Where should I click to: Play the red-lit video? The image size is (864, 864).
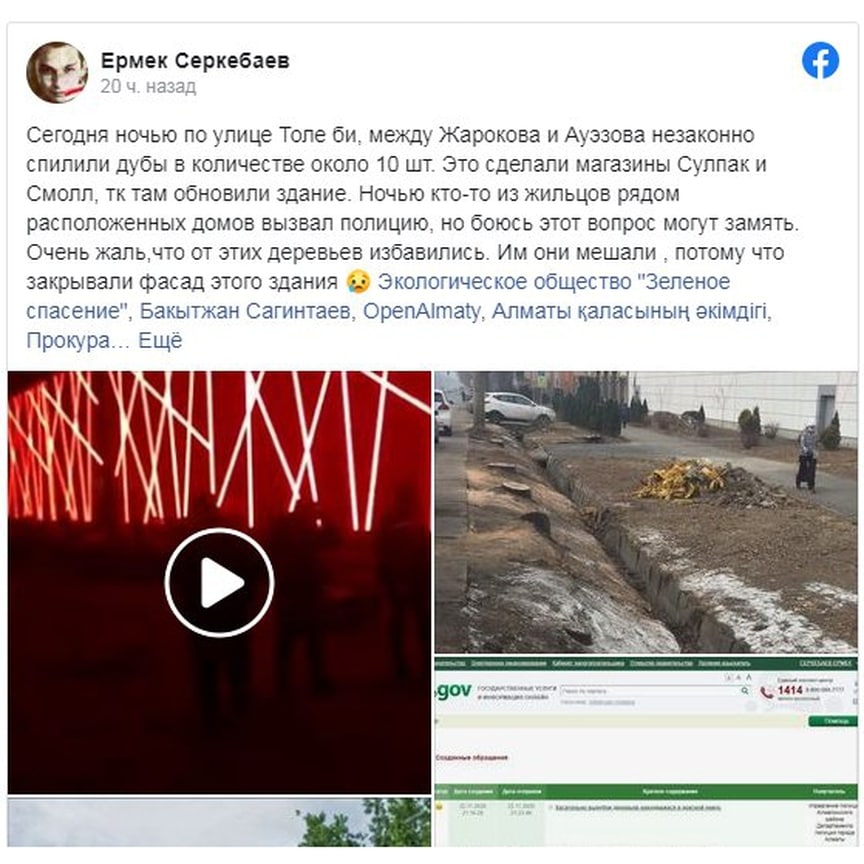[x=219, y=582]
